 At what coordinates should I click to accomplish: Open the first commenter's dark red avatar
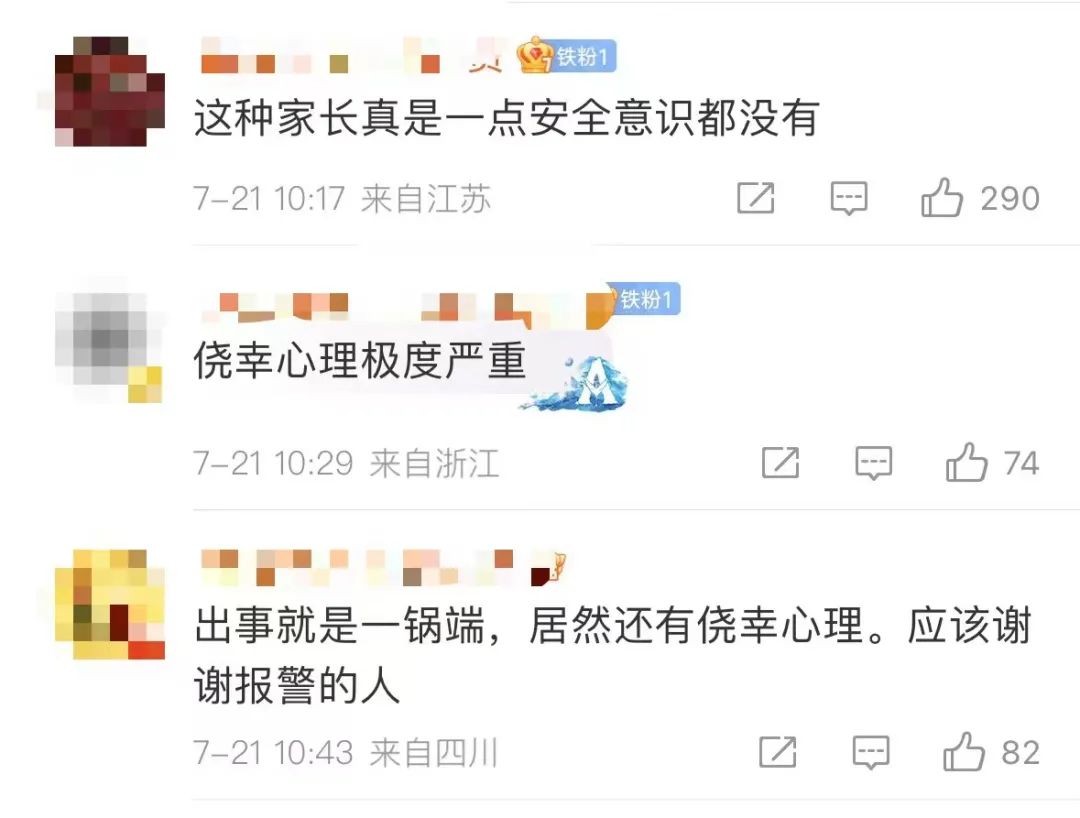[110, 92]
